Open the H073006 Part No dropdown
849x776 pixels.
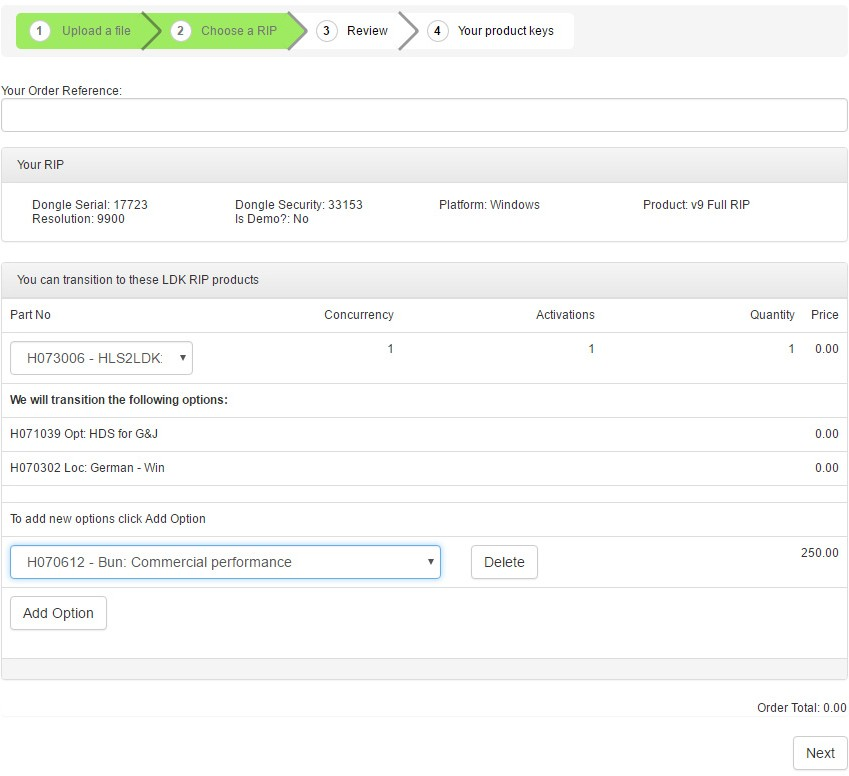[101, 358]
